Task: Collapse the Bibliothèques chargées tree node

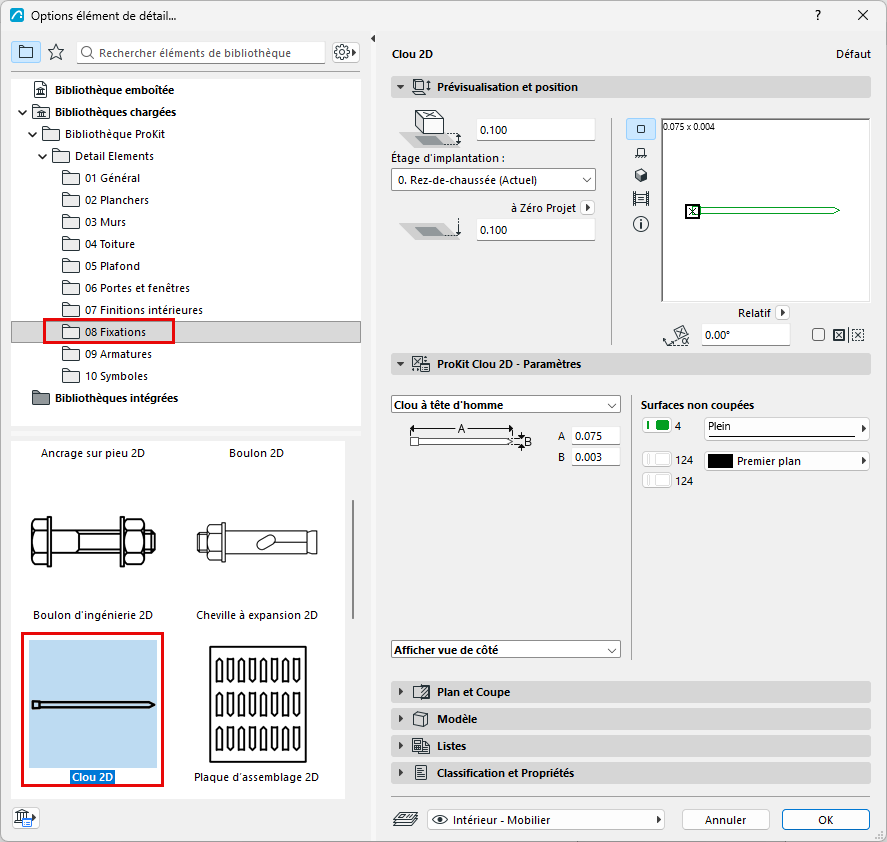Action: point(23,112)
